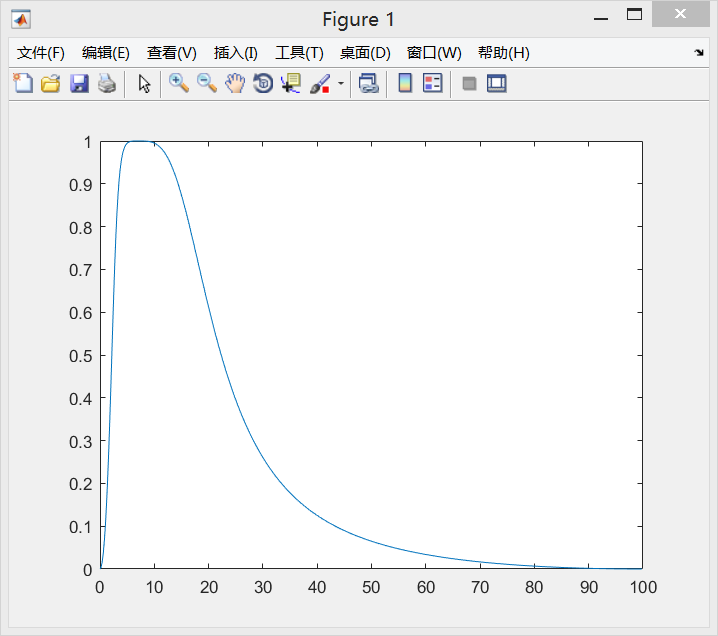Click the MATLAB logo in title bar
Image resolution: width=718 pixels, height=636 pixels.
tap(21, 20)
